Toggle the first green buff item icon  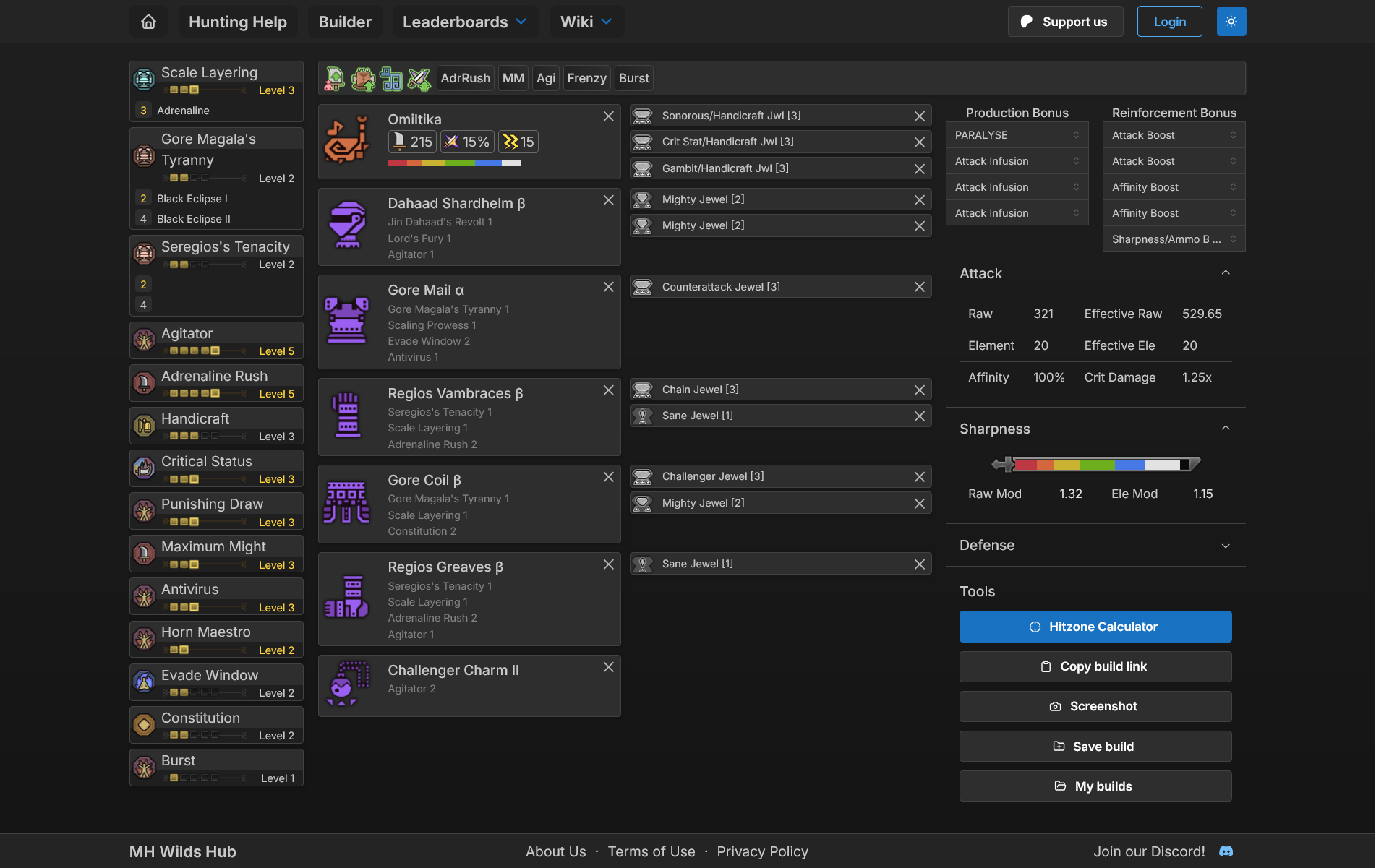click(334, 78)
